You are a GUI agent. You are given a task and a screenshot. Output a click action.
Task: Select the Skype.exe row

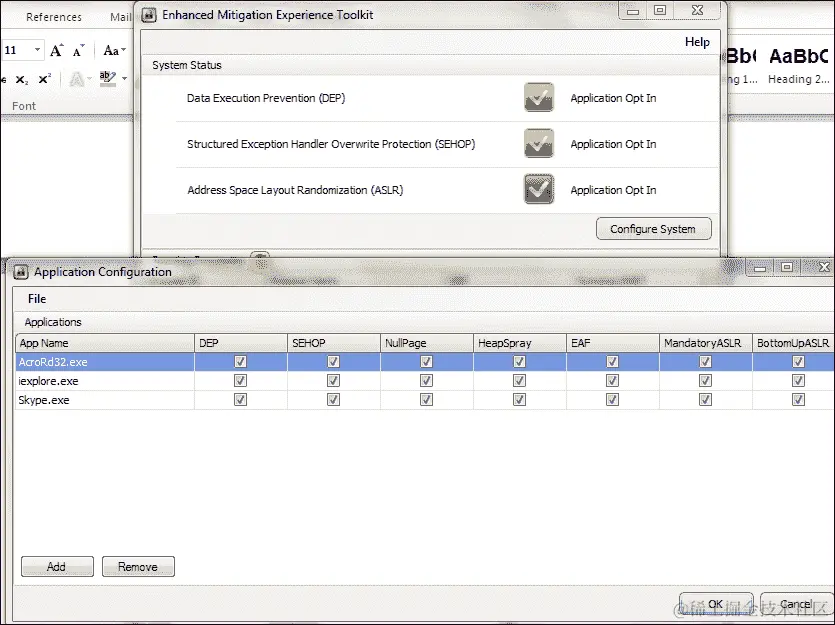click(424, 400)
